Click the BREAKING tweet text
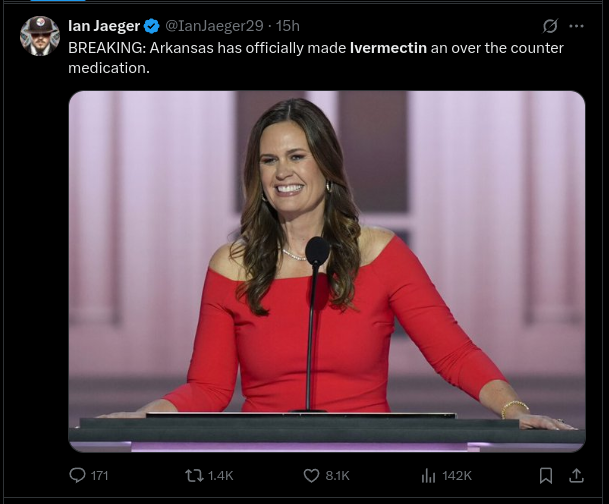 [x=200, y=48]
